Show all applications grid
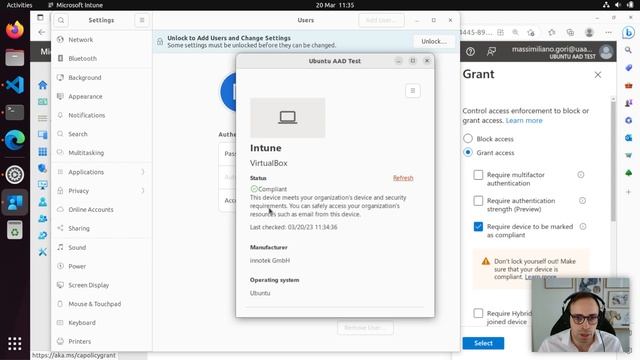Viewport: 640px width, 360px height. 15,344
